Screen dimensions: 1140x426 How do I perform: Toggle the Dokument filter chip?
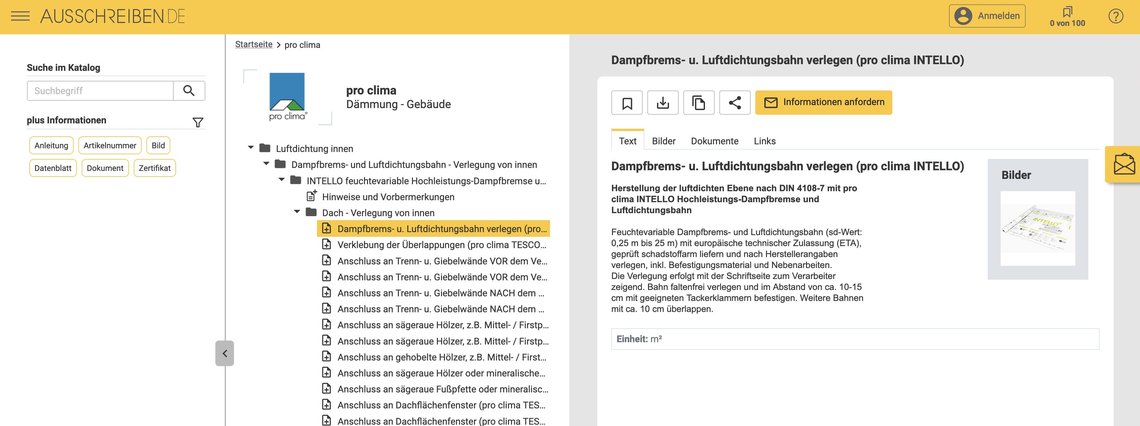[105, 168]
